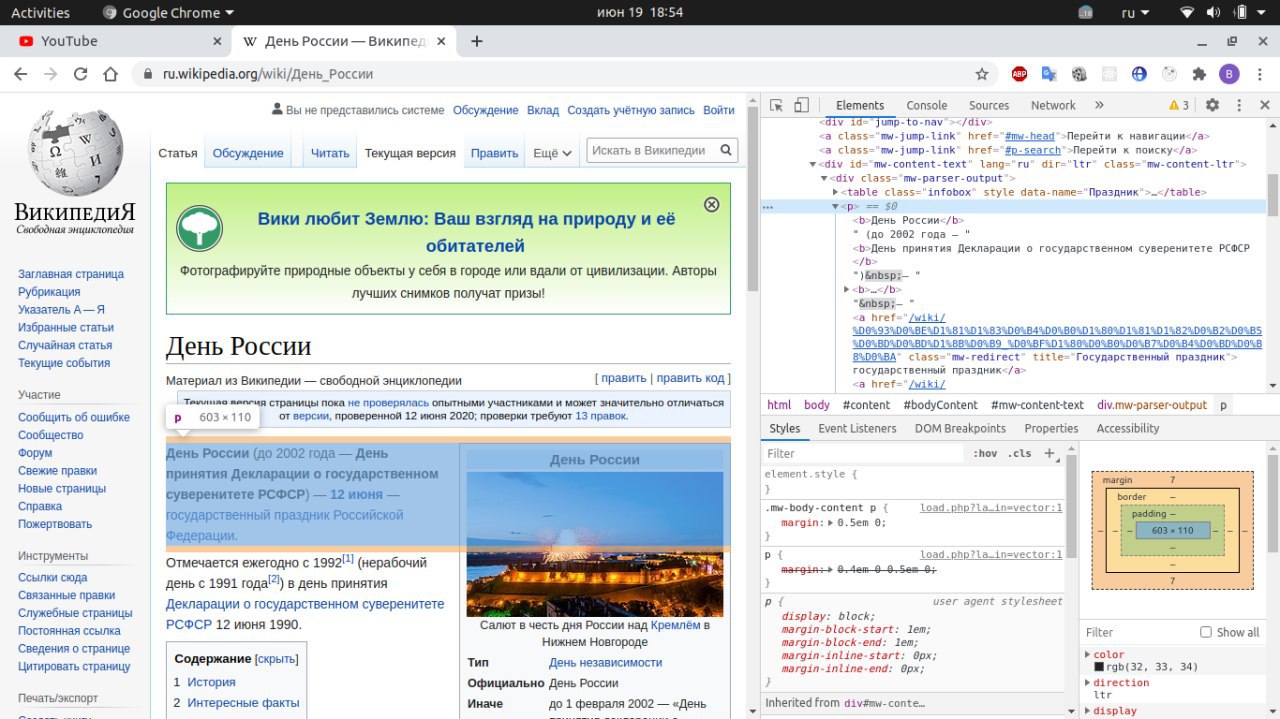Collapse the div mw-parser-output node
Viewport: 1280px width, 719px height.
pos(825,178)
